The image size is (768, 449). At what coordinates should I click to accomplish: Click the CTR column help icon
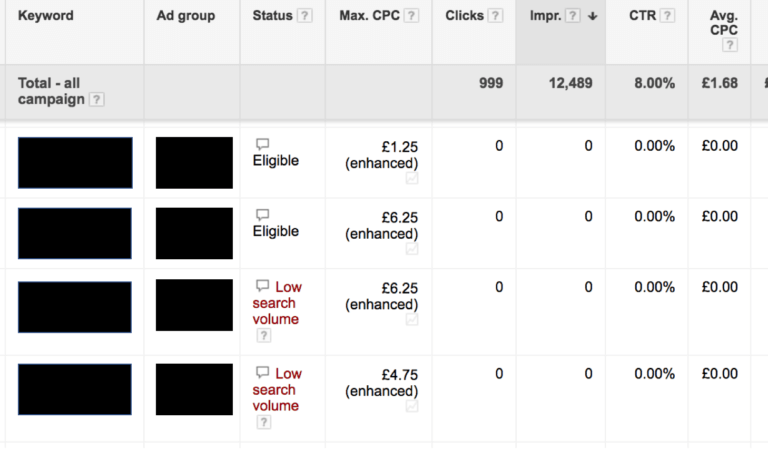(x=667, y=16)
